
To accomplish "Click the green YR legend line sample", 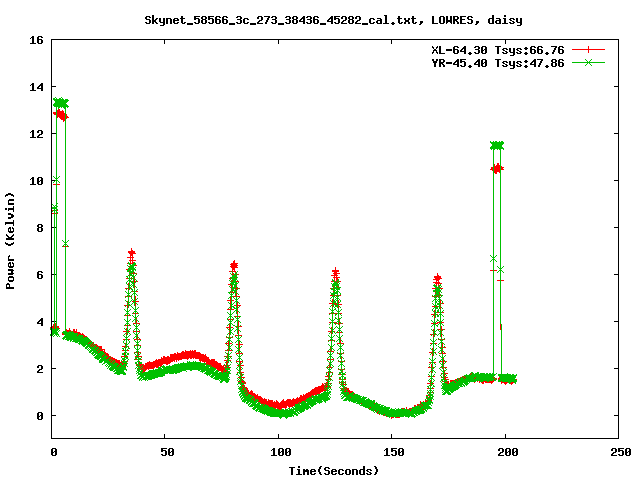I will tap(588, 62).
